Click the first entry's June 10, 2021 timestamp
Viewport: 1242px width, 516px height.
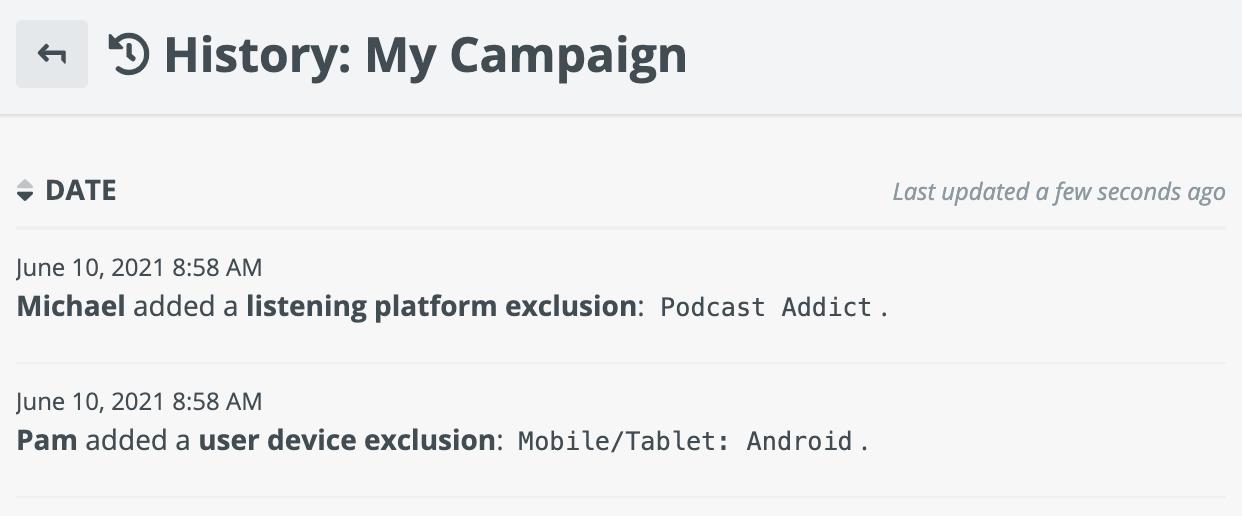click(139, 268)
